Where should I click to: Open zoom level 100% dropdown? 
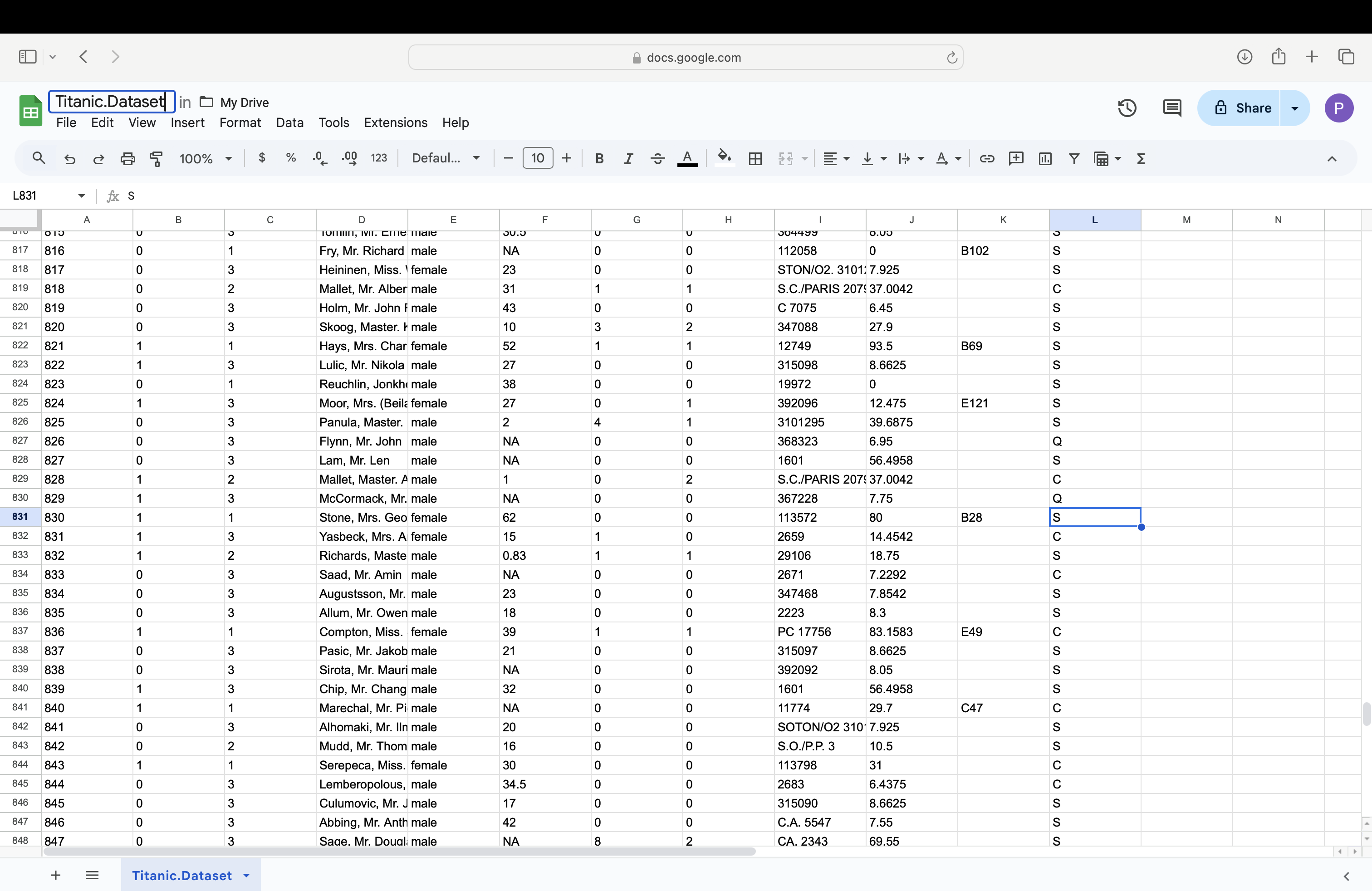click(205, 158)
